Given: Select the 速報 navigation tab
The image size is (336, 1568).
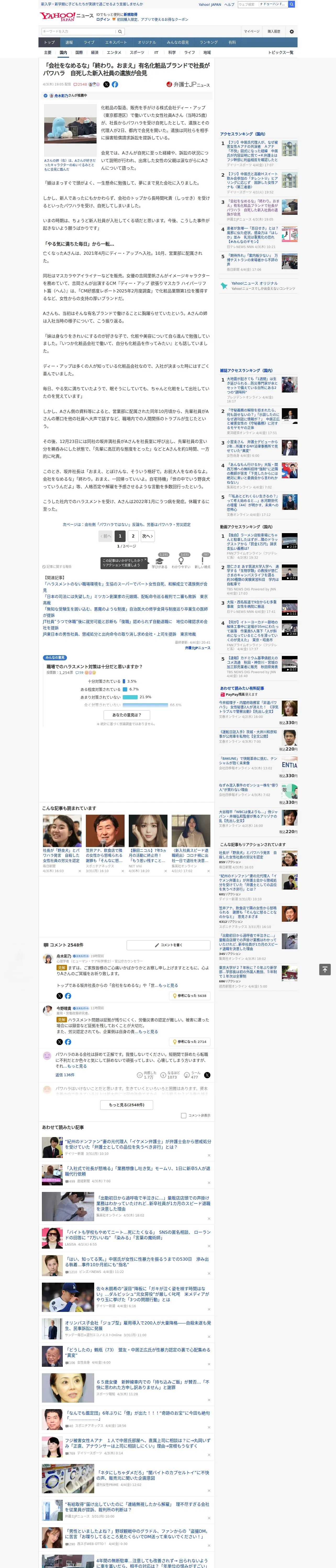Looking at the screenshot, I should point(69,43).
